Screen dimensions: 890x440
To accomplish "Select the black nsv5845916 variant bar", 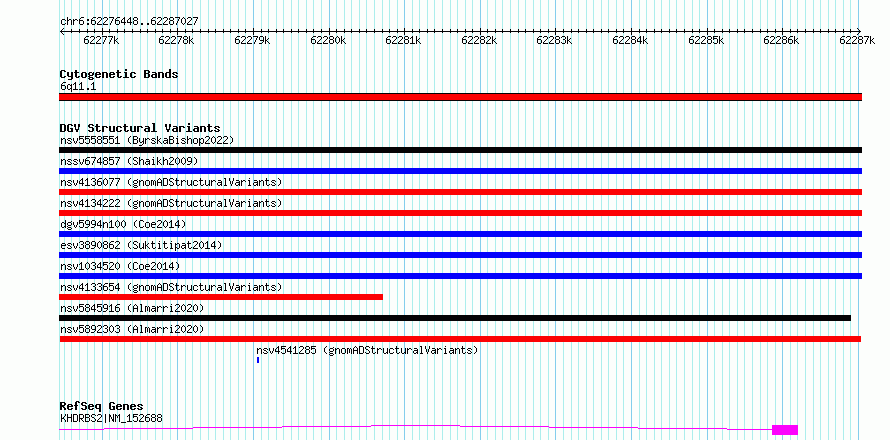I will click(x=455, y=318).
